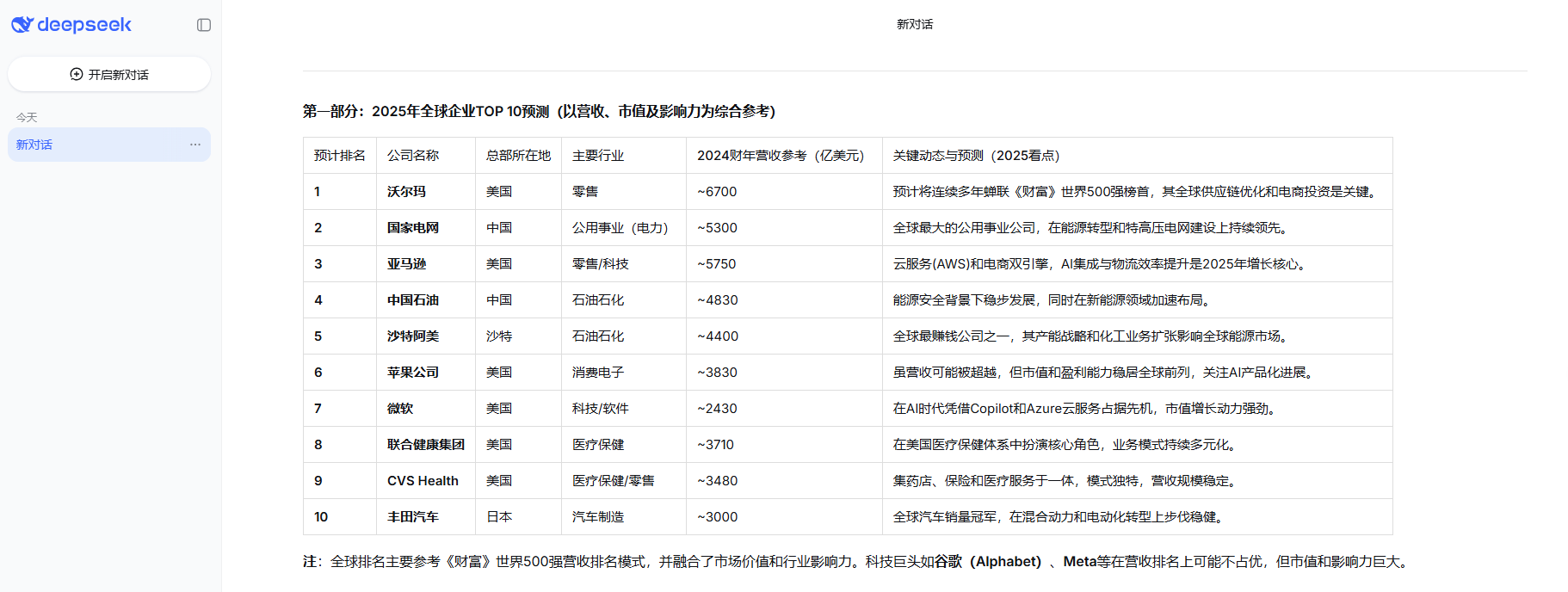Collapse the sidebar with the panel icon

click(204, 25)
